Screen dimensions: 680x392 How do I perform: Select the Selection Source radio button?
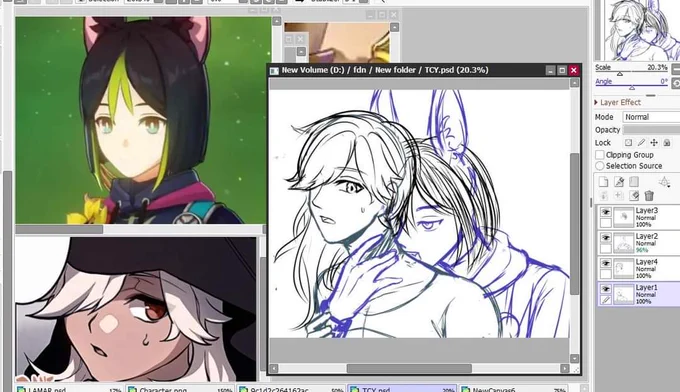[x=600, y=166]
